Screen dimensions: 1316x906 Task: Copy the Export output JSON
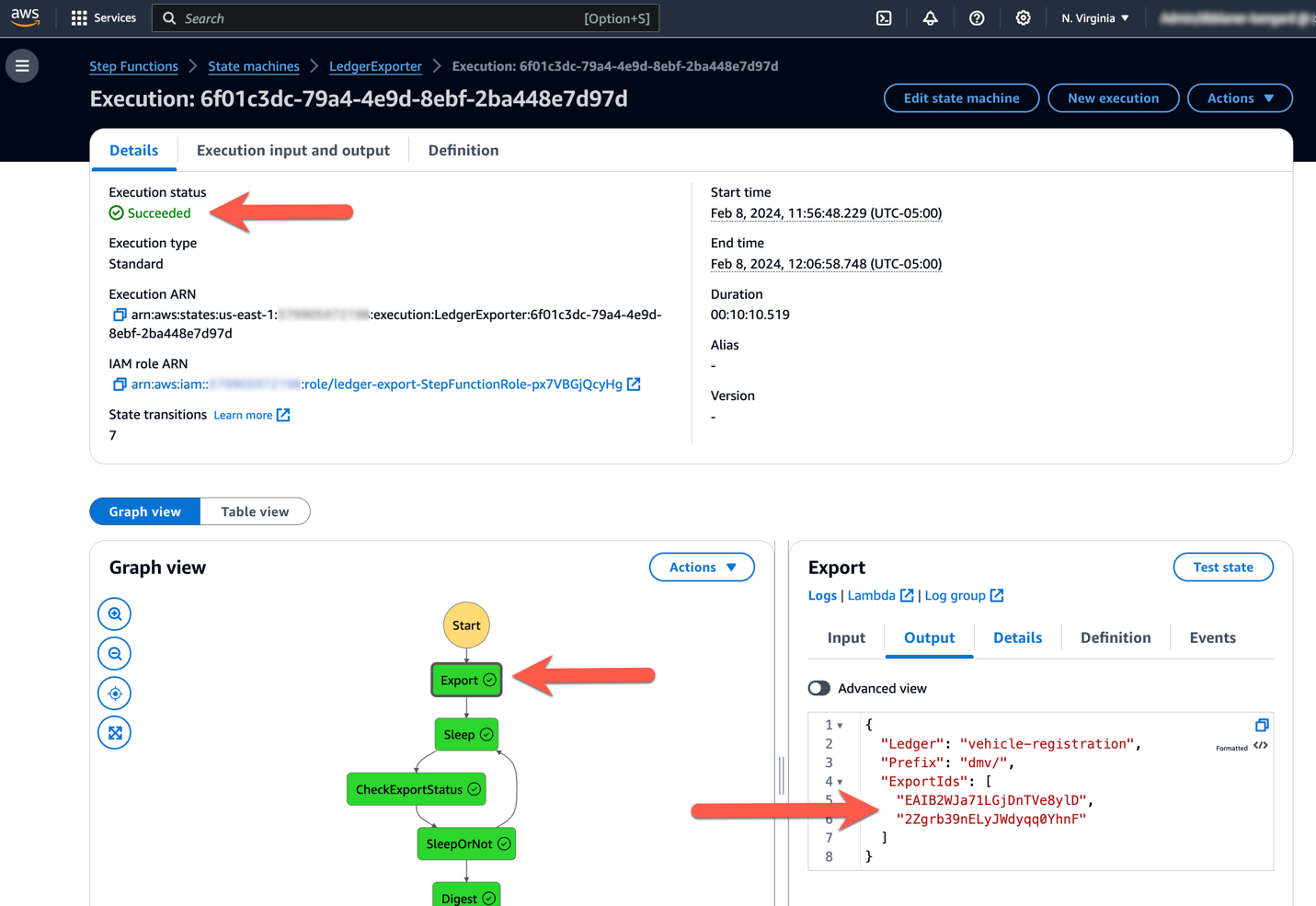click(1262, 725)
